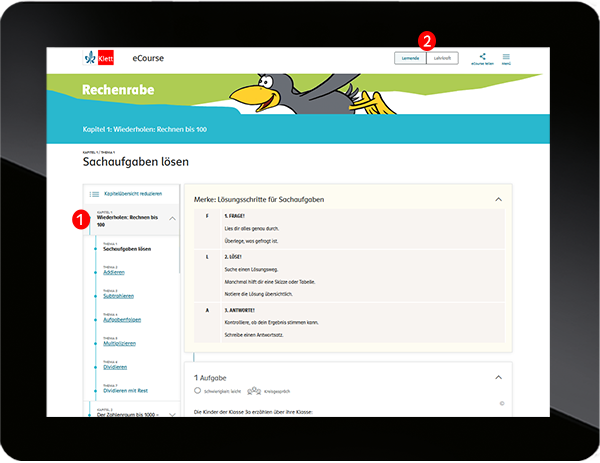
Task: Click the sidebar vertical scrollbar
Action: [179, 230]
